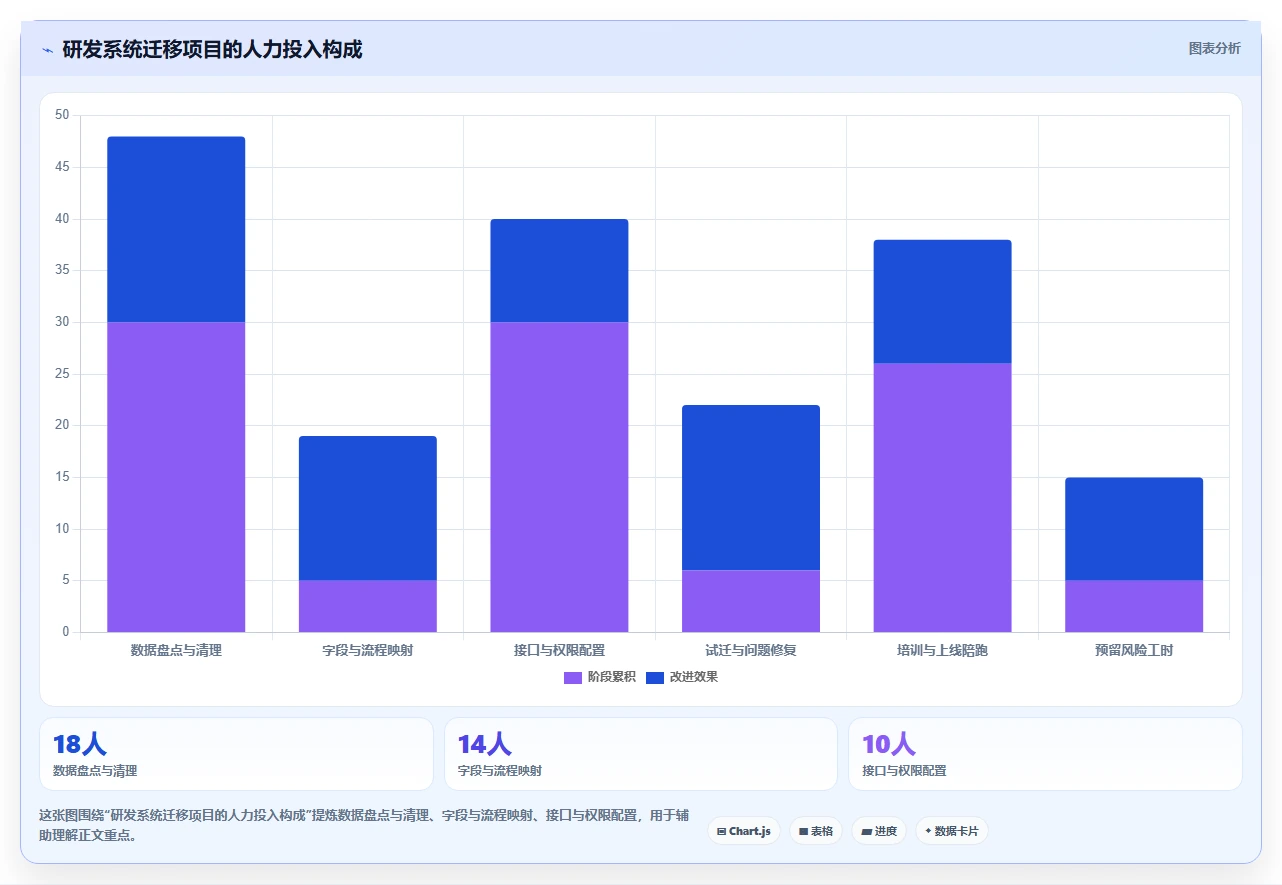The image size is (1282, 885).
Task: Click the 表格 tag pill
Action: [x=815, y=831]
